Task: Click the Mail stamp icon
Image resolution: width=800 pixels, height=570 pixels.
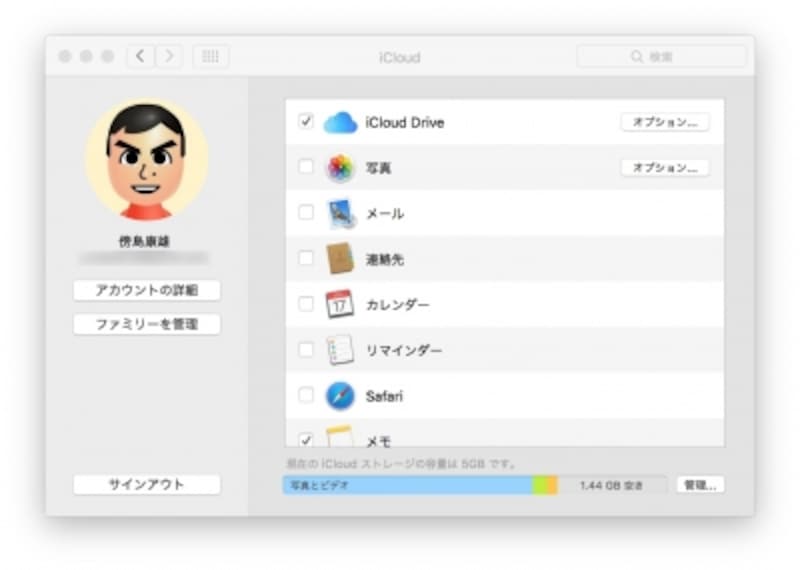Action: tap(340, 213)
